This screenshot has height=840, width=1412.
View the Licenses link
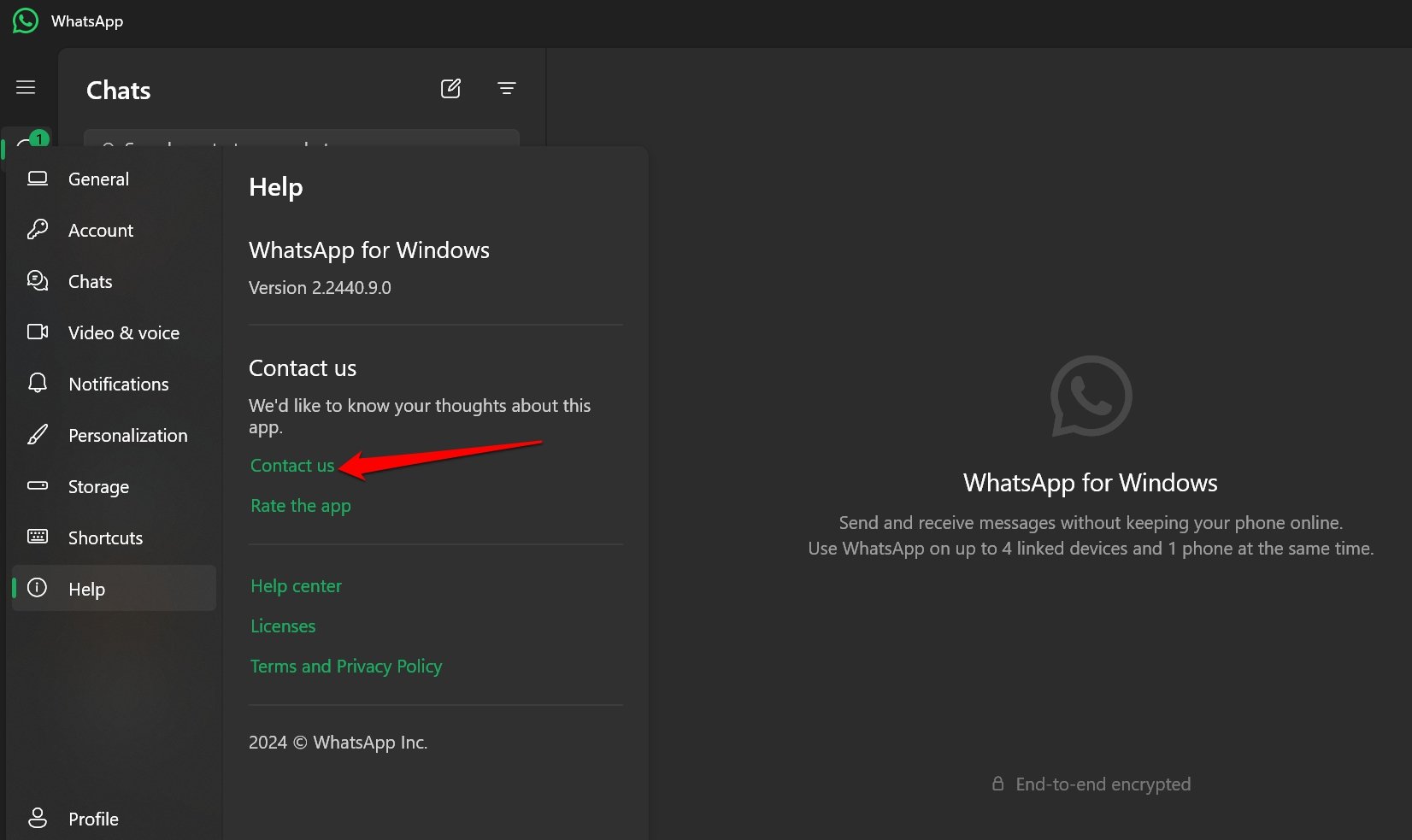click(283, 626)
